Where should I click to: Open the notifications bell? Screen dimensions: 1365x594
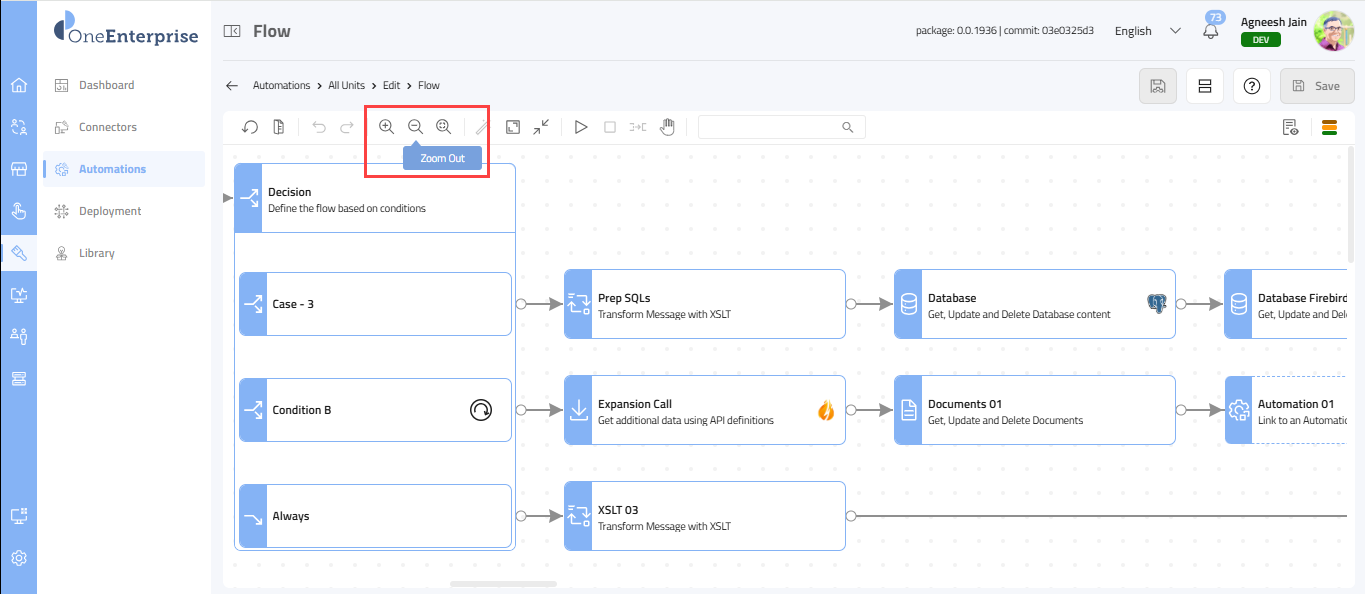click(1211, 31)
